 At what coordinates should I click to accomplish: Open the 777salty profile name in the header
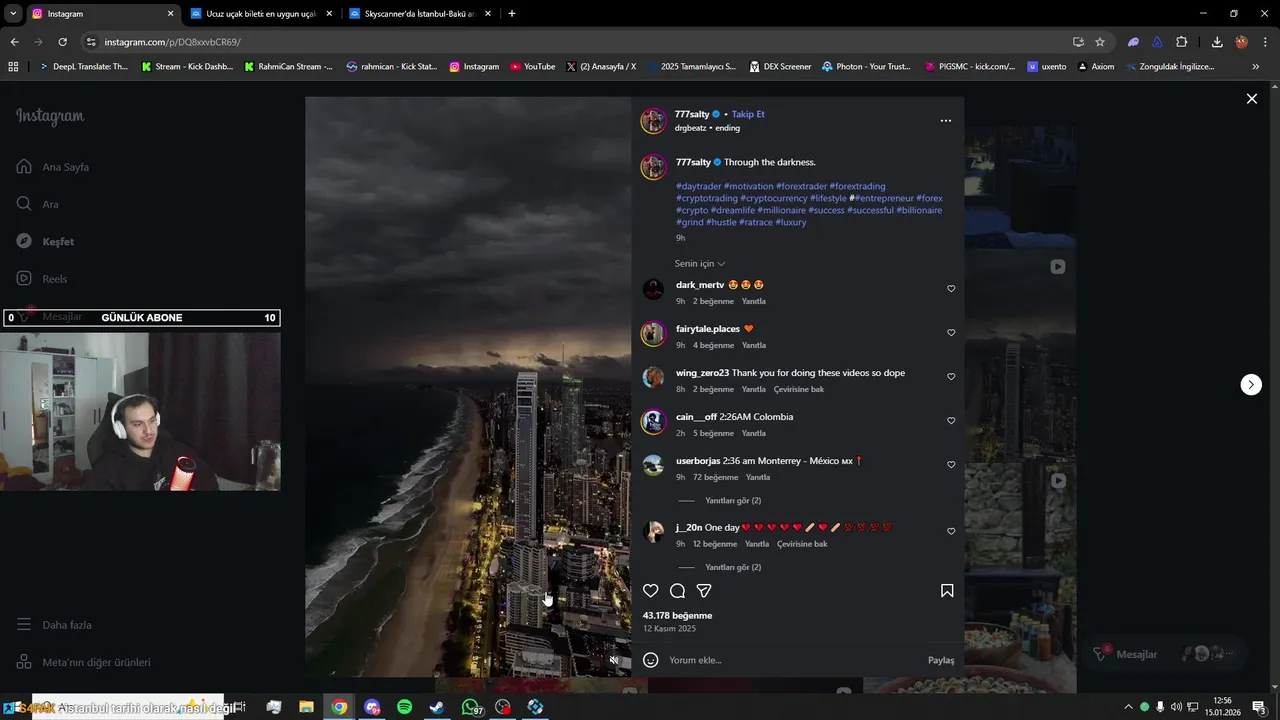[x=691, y=115]
